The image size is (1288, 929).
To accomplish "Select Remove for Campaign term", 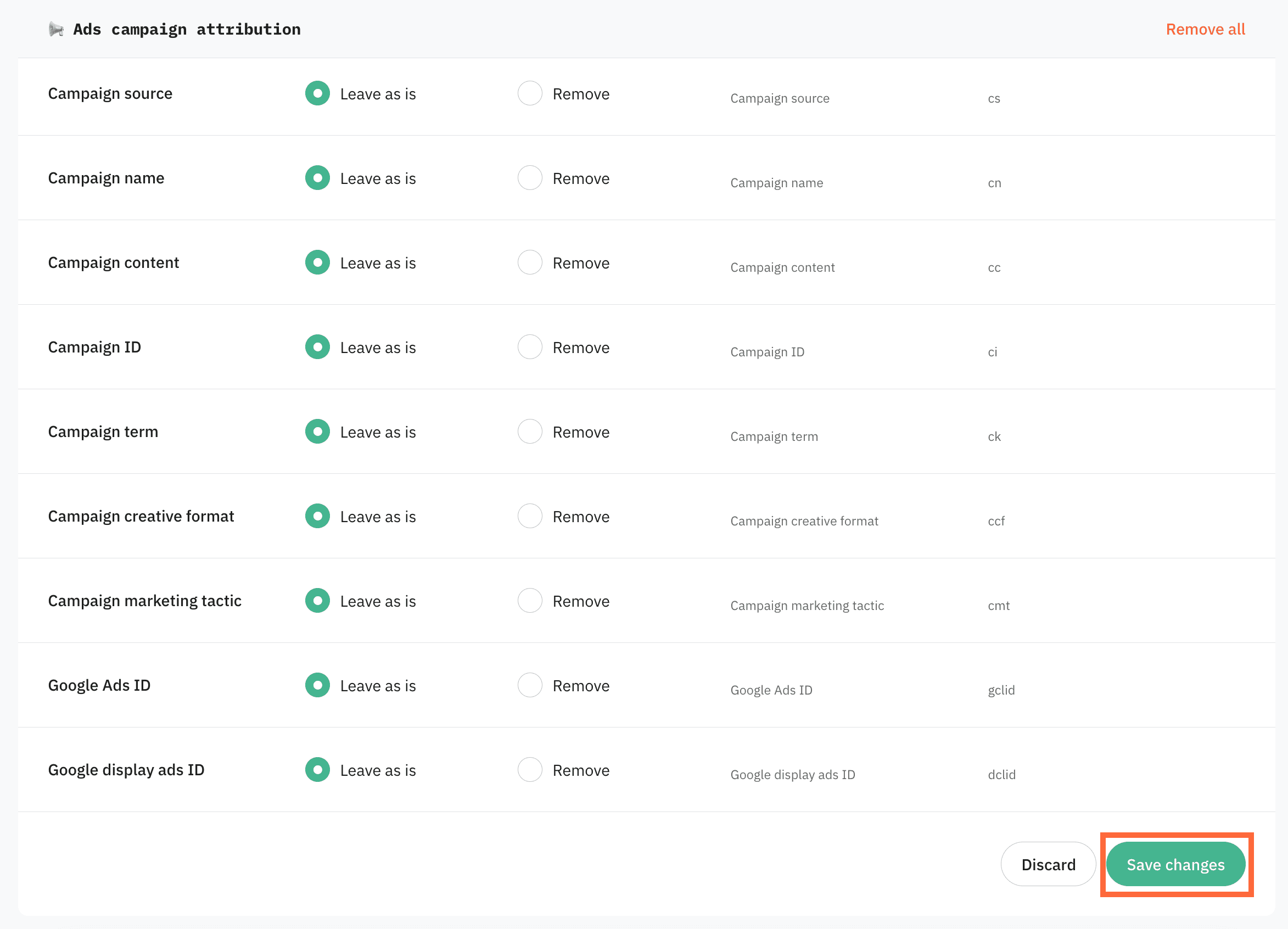I will coord(530,432).
